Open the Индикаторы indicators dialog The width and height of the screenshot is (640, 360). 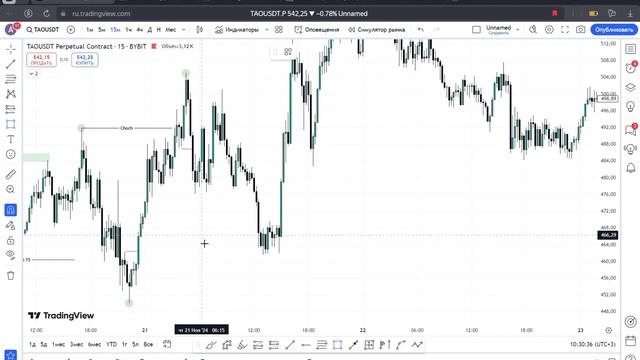point(237,29)
